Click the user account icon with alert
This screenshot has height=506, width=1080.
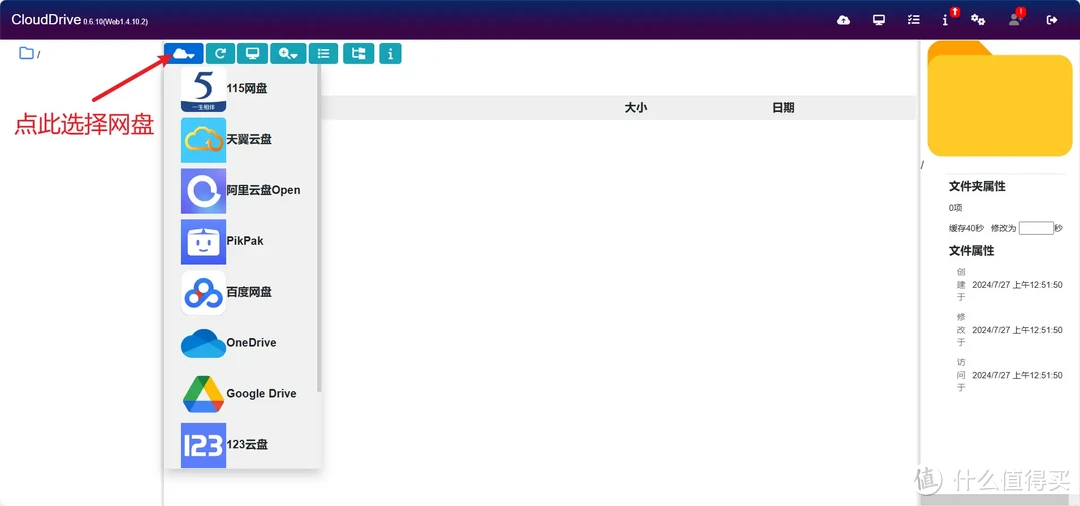(1017, 19)
